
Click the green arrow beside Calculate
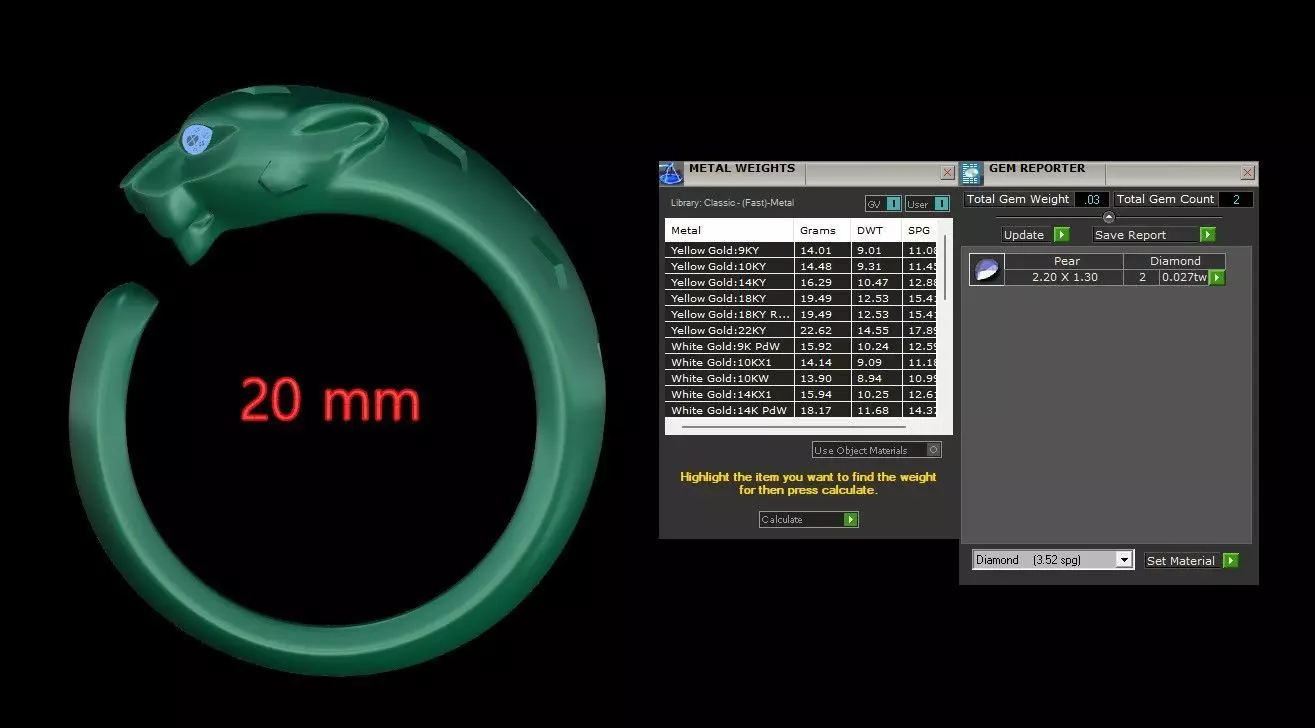click(851, 520)
